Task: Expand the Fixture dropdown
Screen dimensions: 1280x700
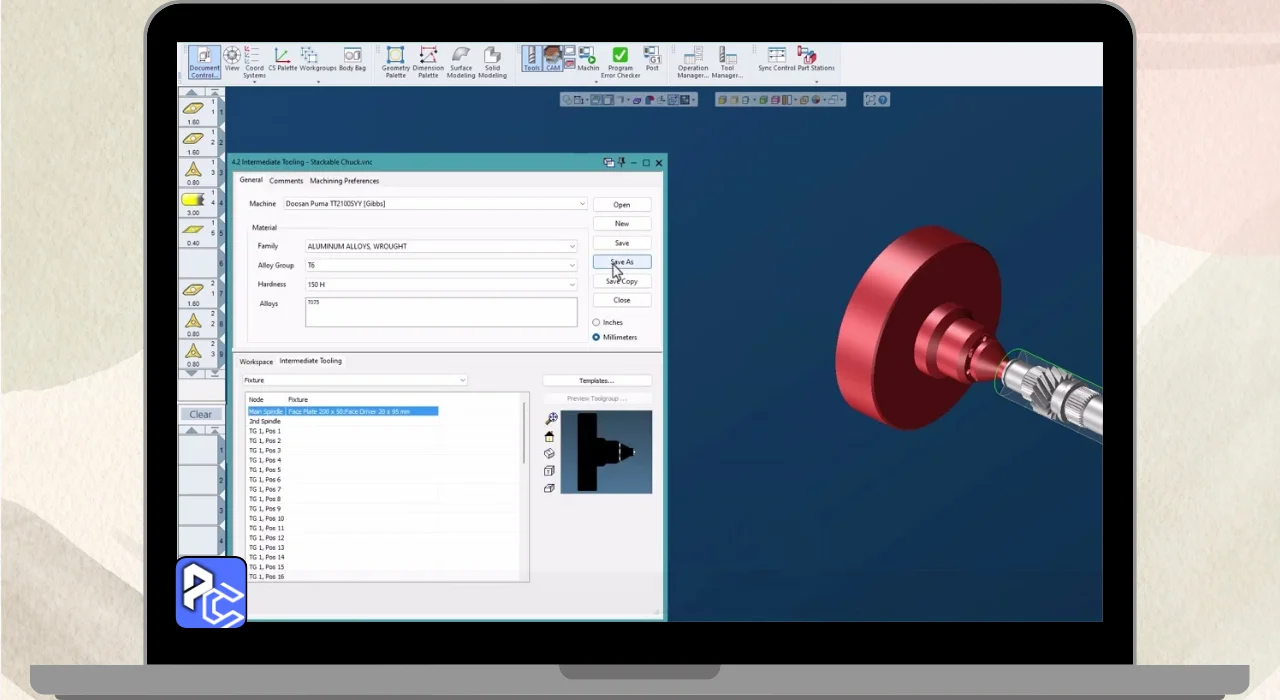Action: click(462, 381)
